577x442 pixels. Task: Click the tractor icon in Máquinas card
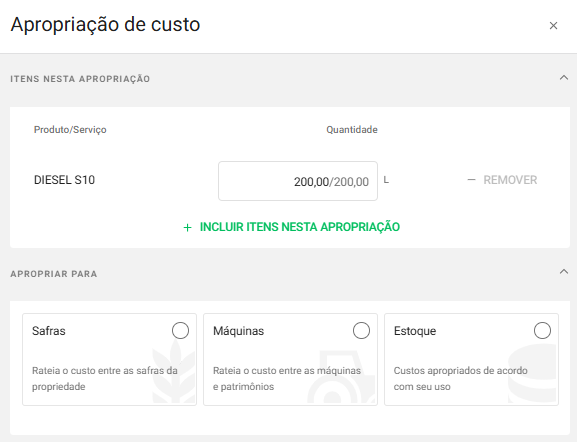tap(342, 377)
